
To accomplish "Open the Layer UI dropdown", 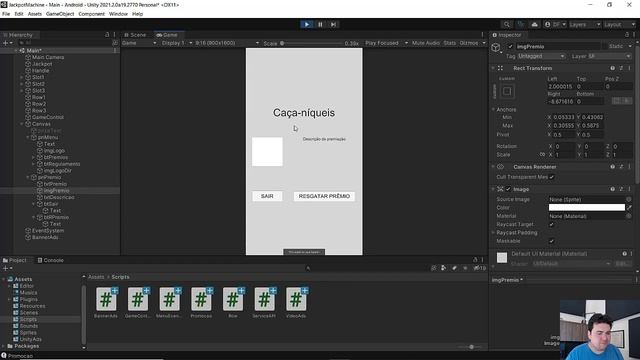I will tap(609, 56).
